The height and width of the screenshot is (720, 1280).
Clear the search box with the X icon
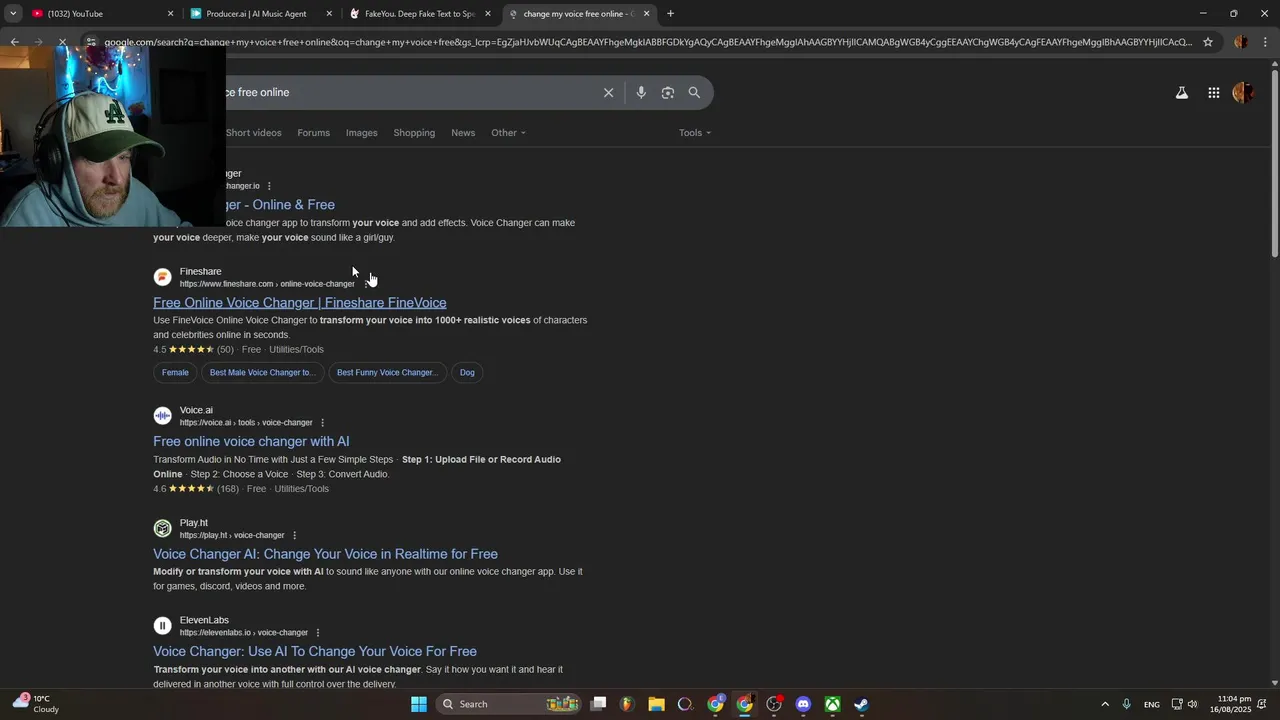tap(608, 92)
